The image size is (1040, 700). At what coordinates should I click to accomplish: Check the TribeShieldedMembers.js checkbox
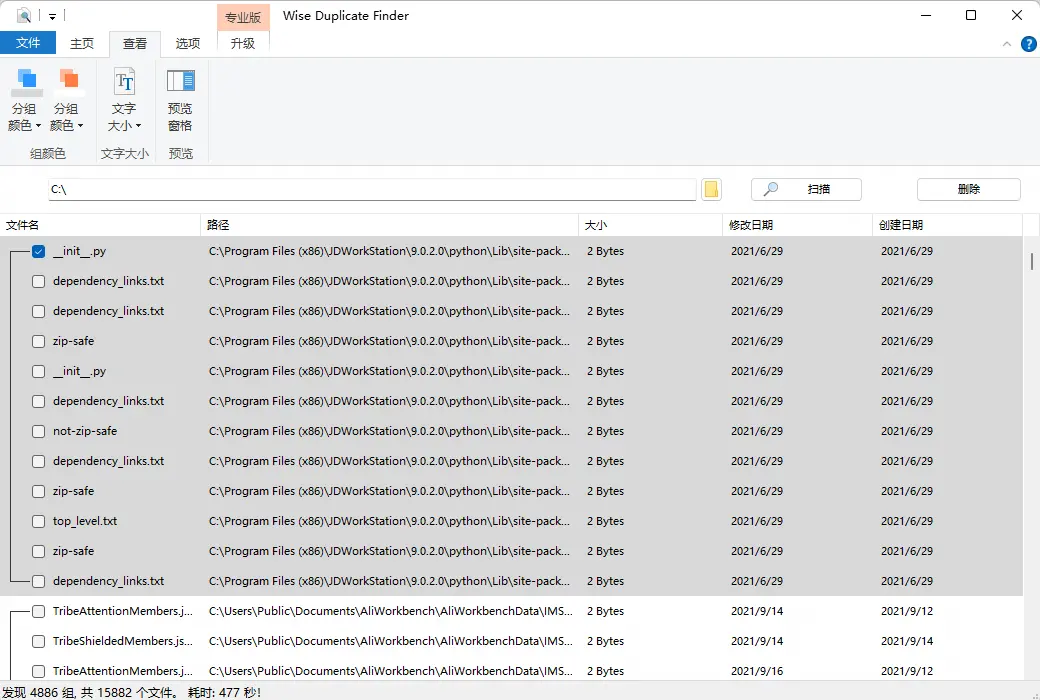pyautogui.click(x=38, y=642)
